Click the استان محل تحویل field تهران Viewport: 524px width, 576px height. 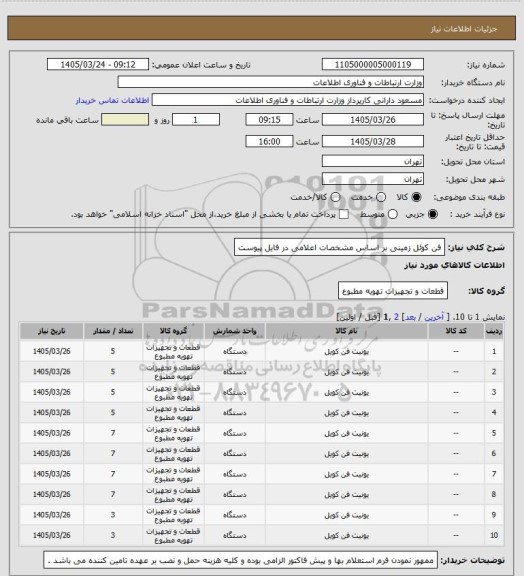[373, 161]
